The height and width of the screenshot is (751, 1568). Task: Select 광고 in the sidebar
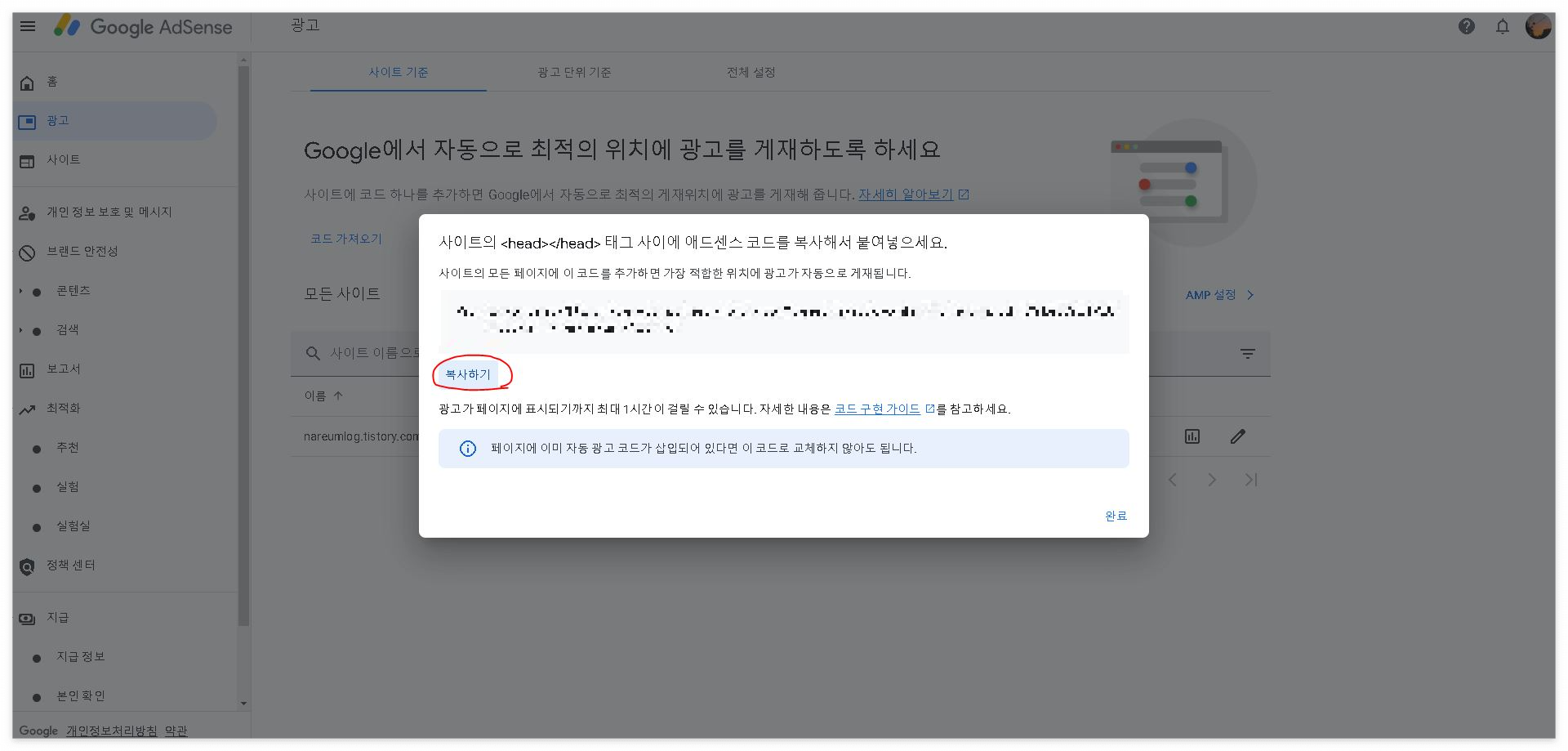(114, 121)
